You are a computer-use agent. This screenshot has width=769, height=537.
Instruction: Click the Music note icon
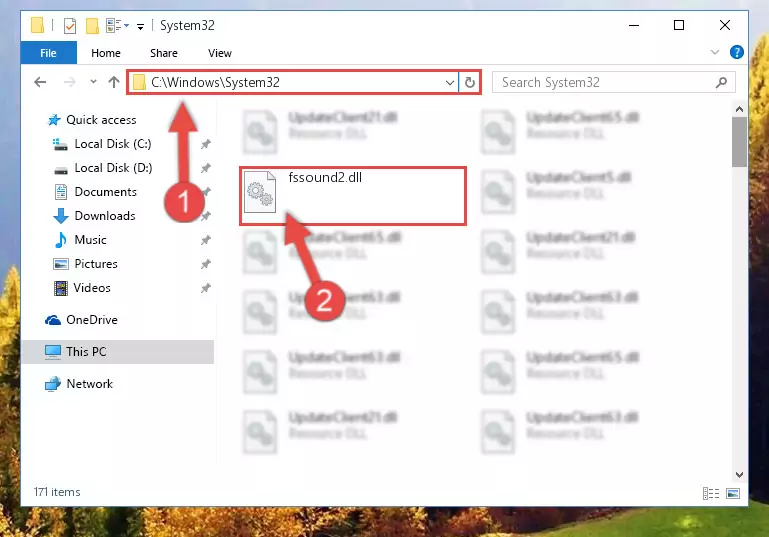pos(61,240)
